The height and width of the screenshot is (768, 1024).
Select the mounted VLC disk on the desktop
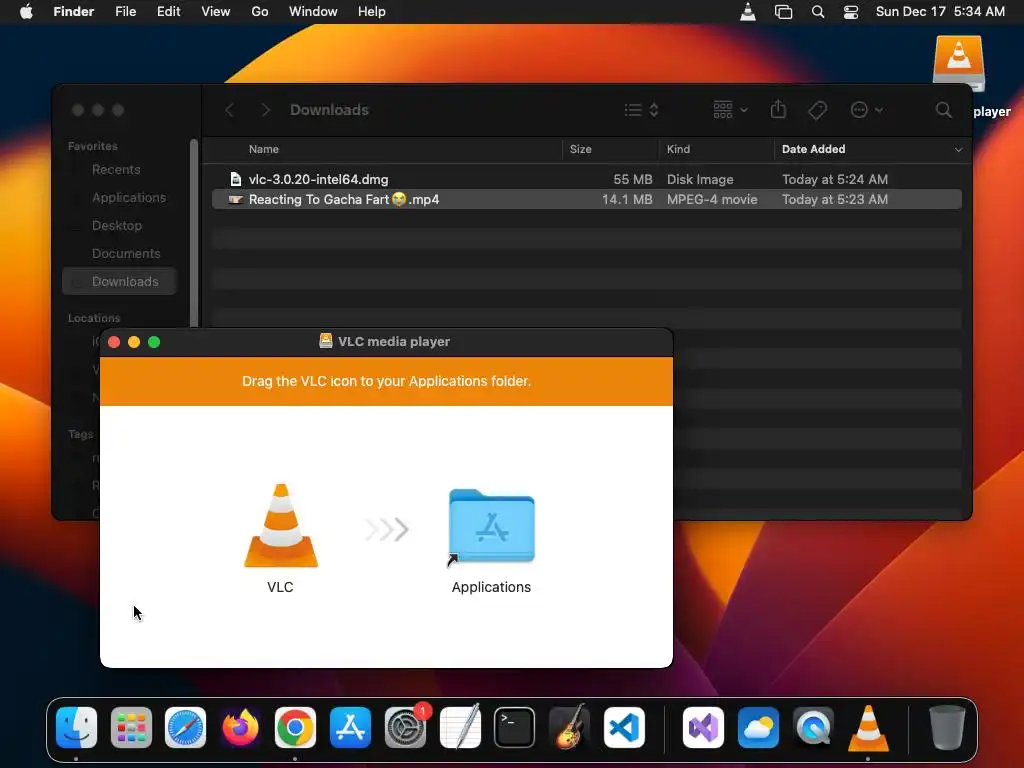(x=959, y=63)
